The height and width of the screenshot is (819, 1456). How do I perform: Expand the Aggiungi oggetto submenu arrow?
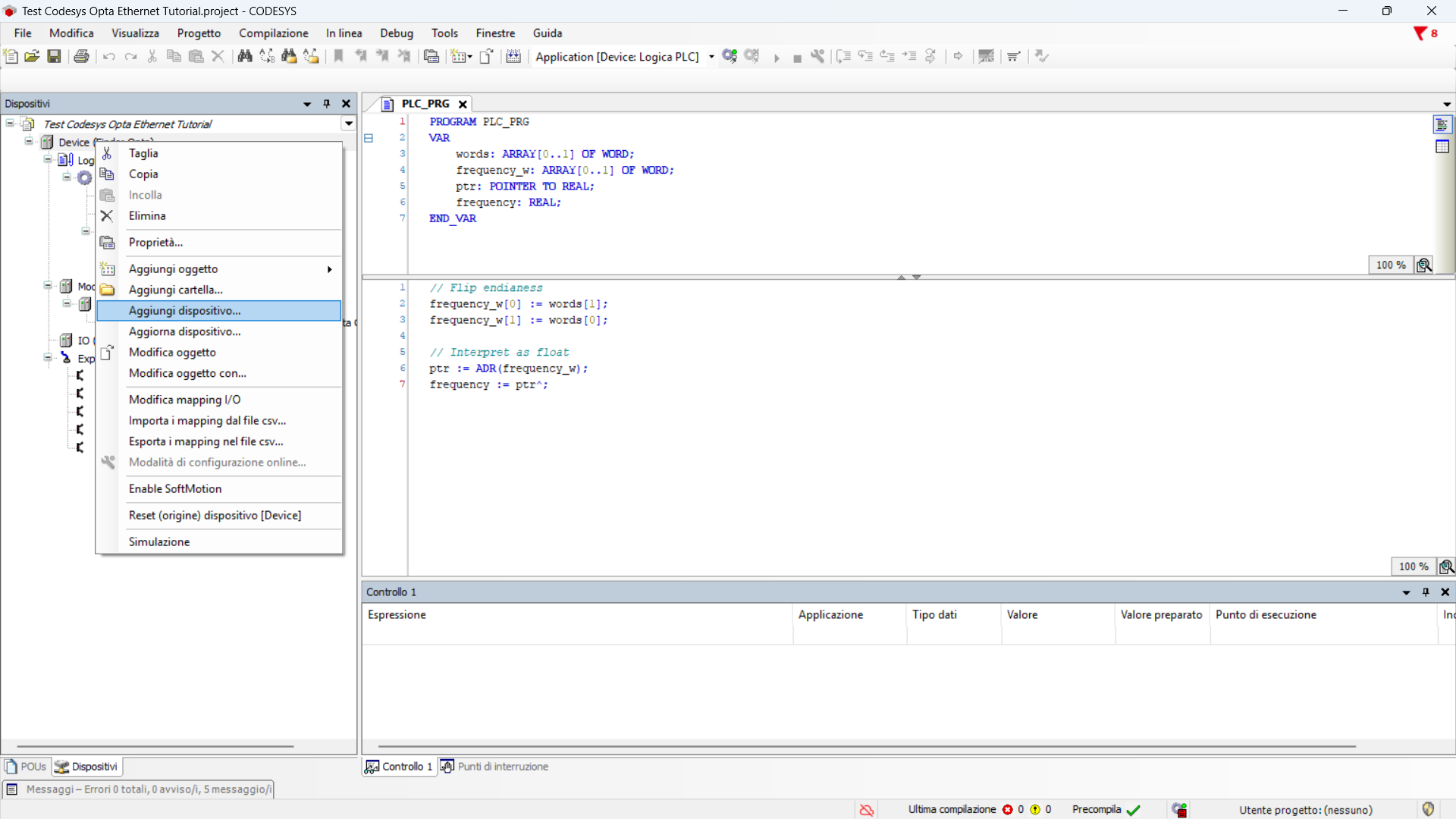(330, 269)
